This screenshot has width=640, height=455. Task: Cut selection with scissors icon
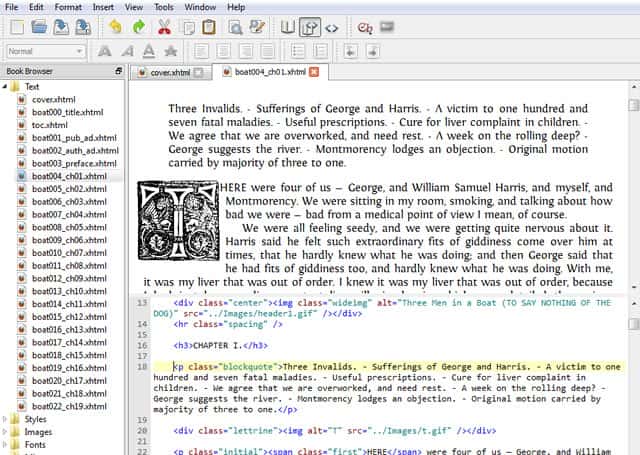click(164, 27)
